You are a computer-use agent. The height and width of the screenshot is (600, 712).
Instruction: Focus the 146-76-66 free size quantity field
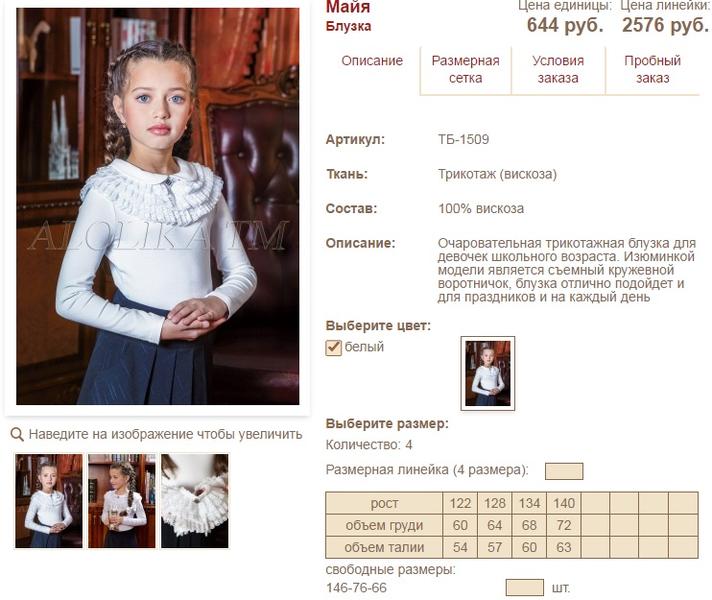pyautogui.click(x=525, y=587)
